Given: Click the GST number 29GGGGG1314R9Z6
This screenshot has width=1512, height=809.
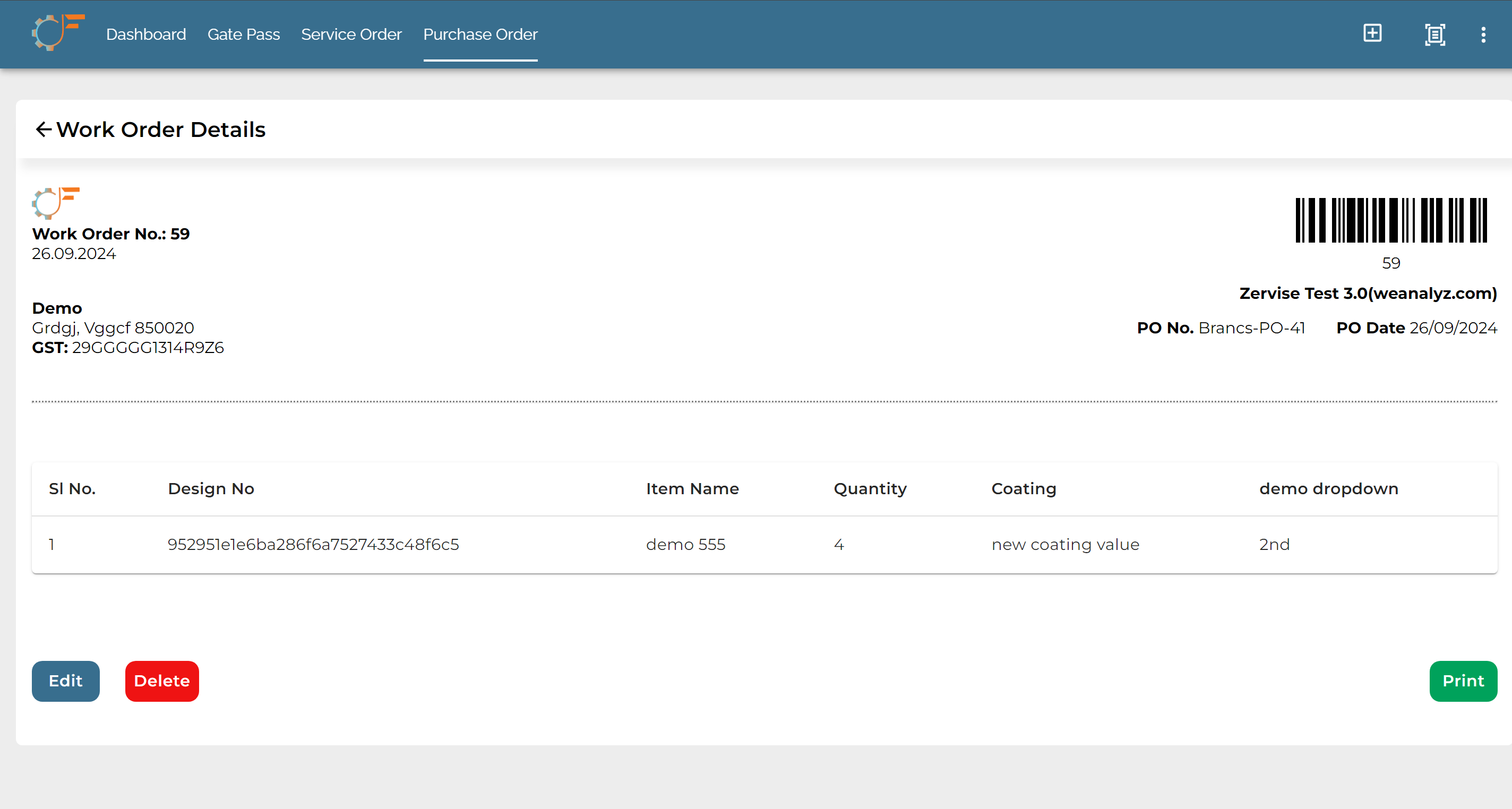Looking at the screenshot, I should [148, 348].
